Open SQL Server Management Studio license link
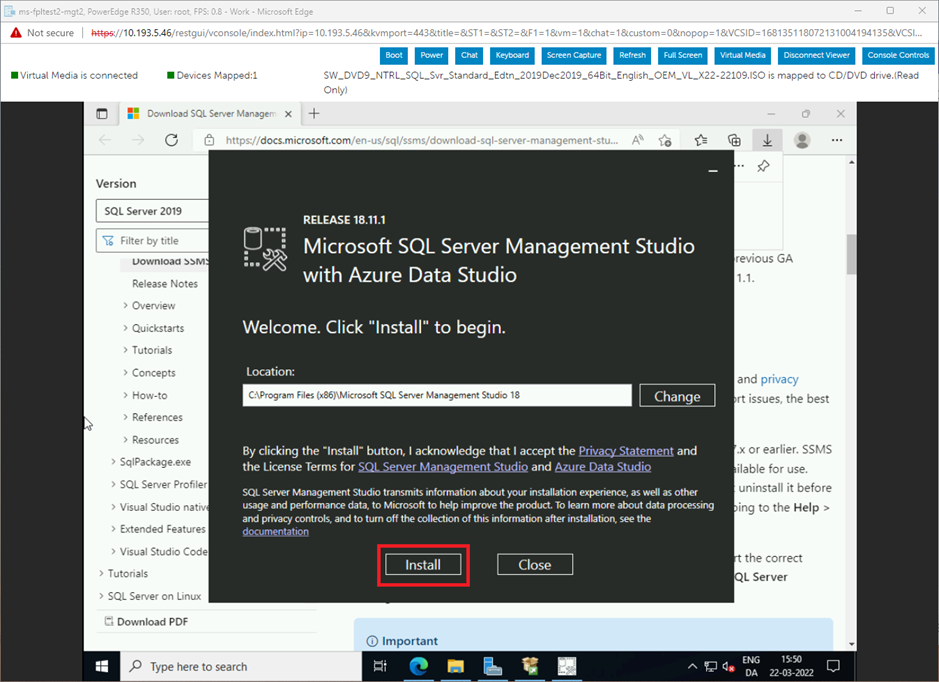 443,466
